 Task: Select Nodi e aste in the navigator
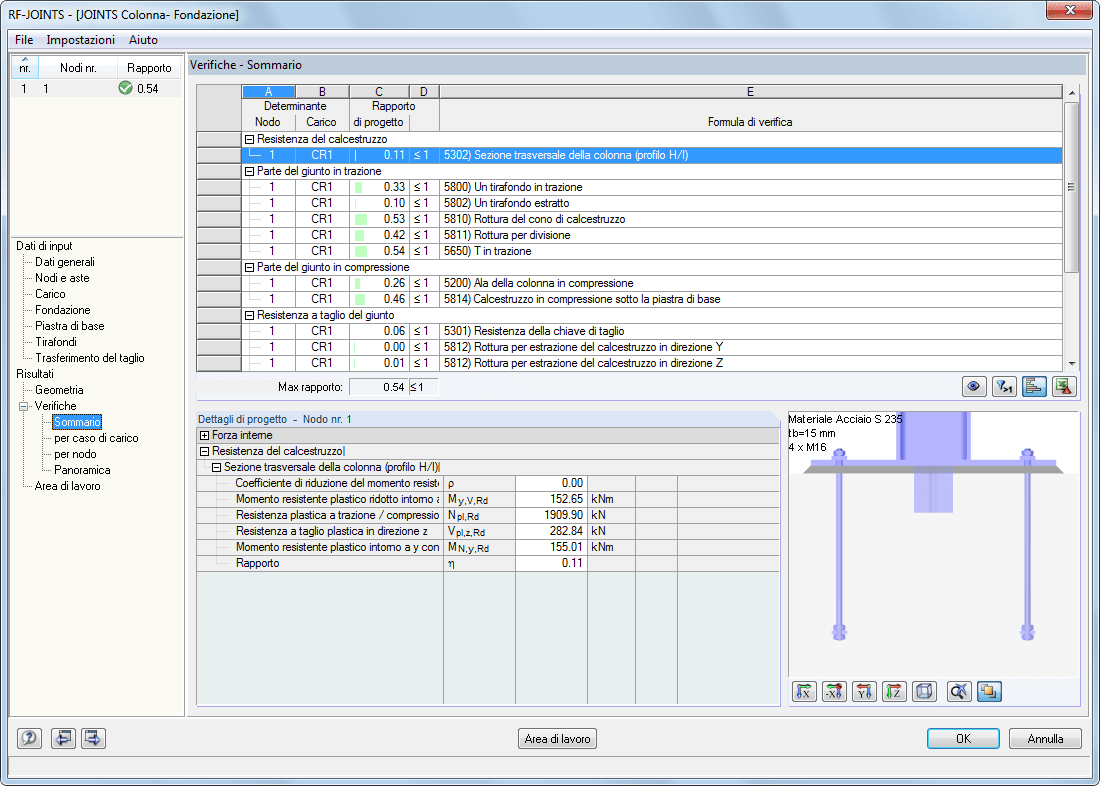click(62, 278)
